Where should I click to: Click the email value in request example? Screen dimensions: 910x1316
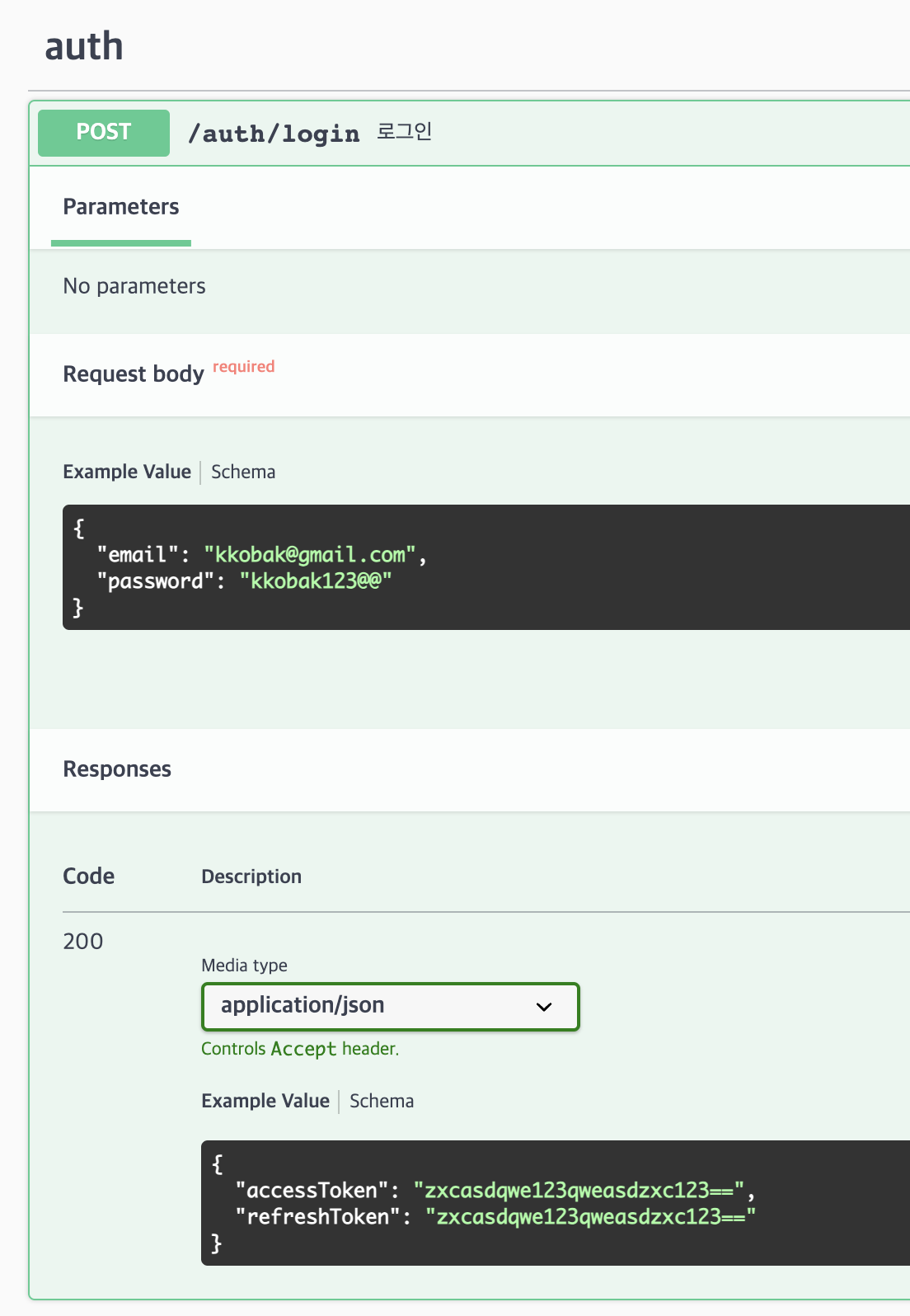click(x=310, y=555)
